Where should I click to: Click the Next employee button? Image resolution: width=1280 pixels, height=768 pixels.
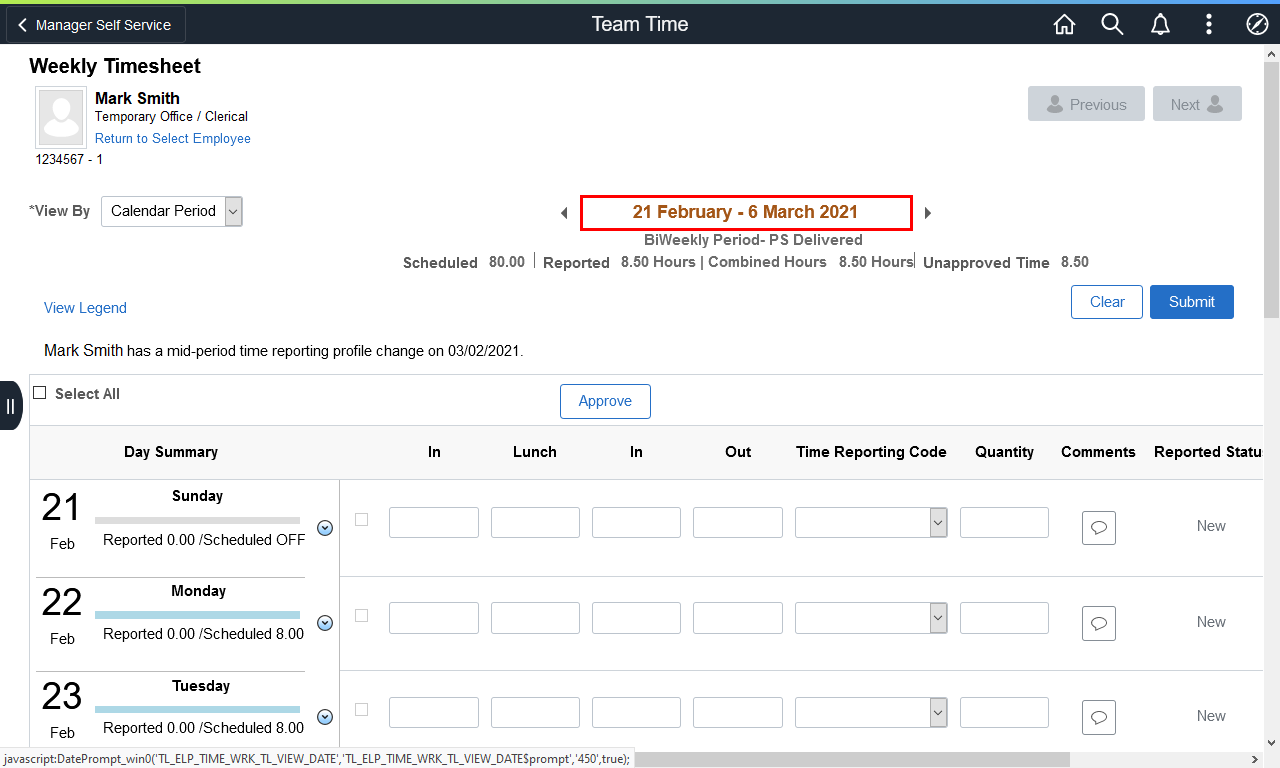pyautogui.click(x=1197, y=104)
